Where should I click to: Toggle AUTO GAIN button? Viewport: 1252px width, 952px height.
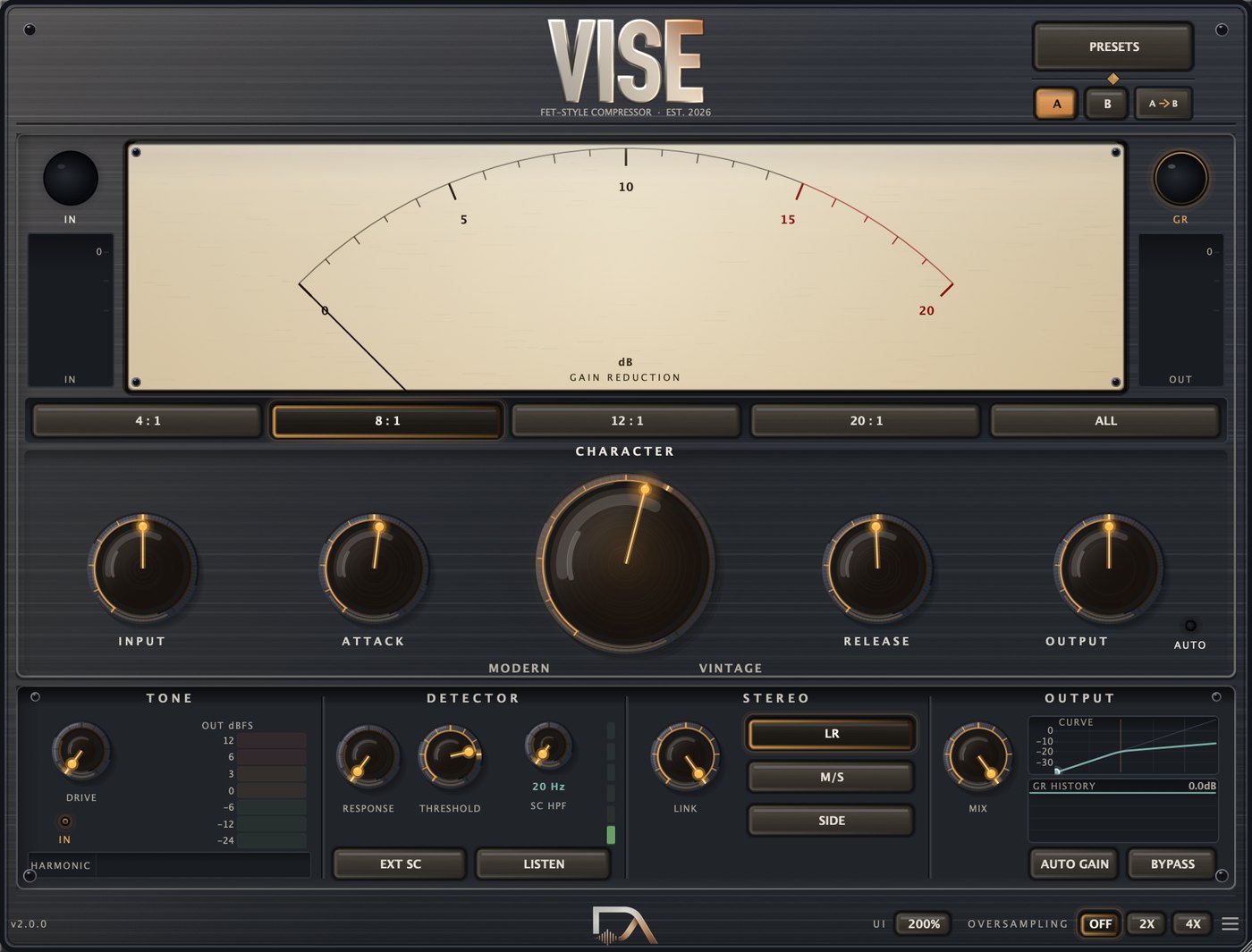(x=1074, y=864)
